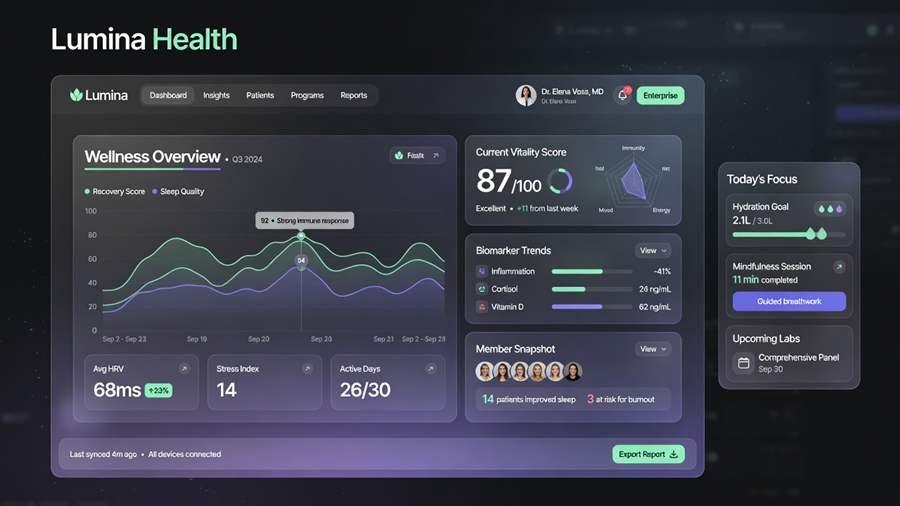The image size is (900, 506).
Task: Click '62 ng/mL' Vitamin D value
Action: coord(655,307)
